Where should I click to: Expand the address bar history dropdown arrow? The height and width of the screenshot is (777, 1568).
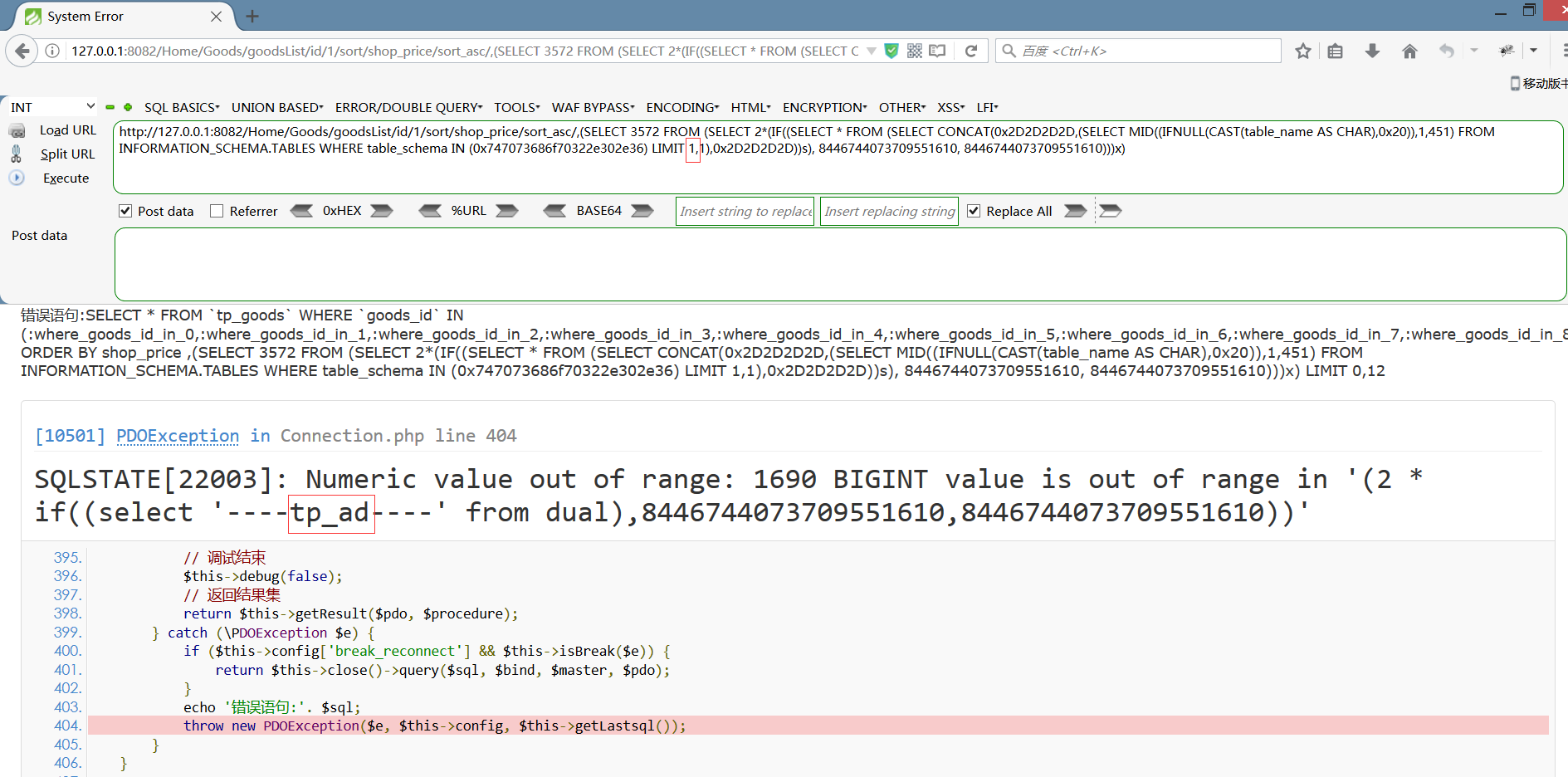pos(871,51)
